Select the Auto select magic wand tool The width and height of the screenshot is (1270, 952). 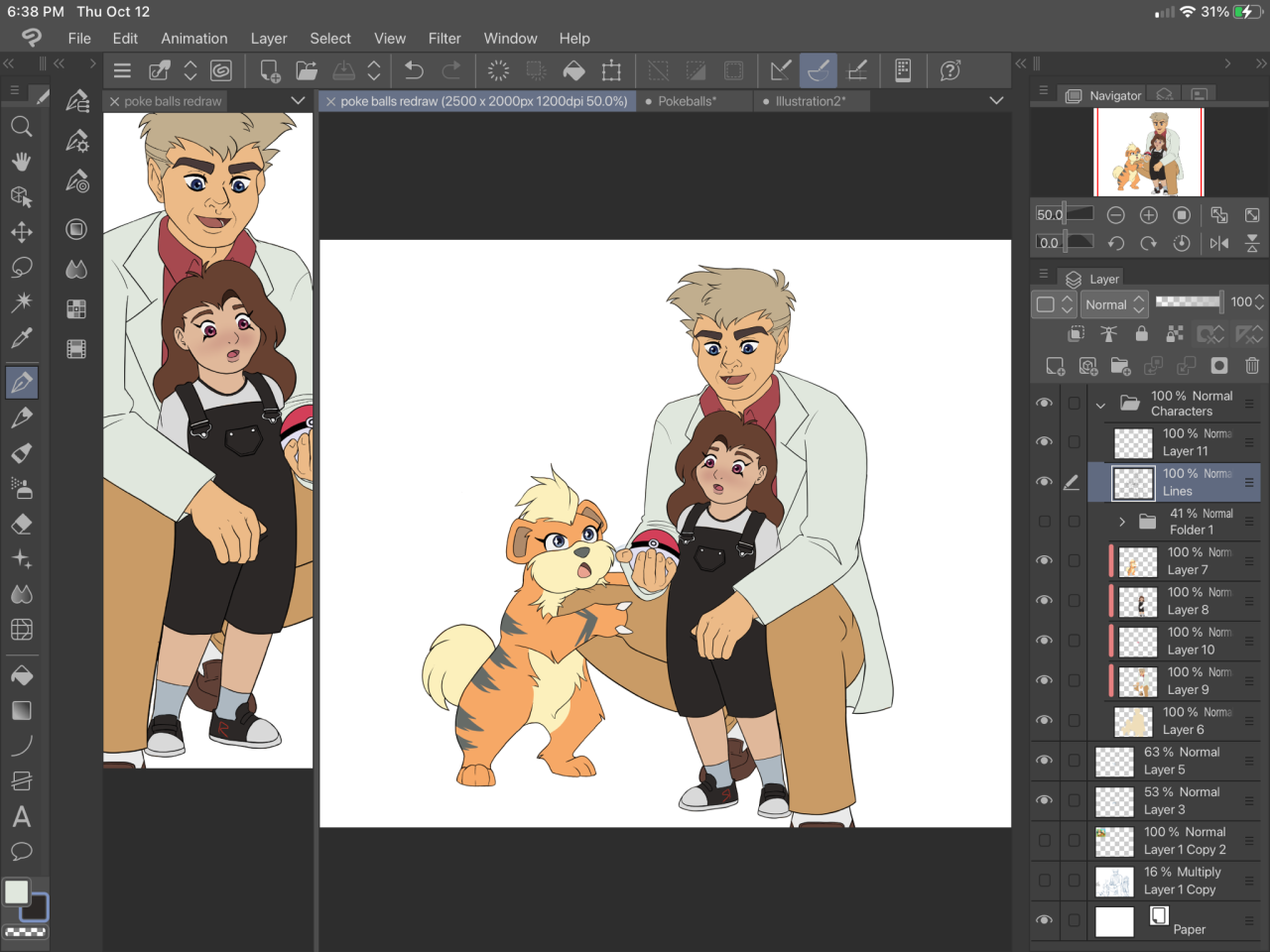pyautogui.click(x=21, y=302)
